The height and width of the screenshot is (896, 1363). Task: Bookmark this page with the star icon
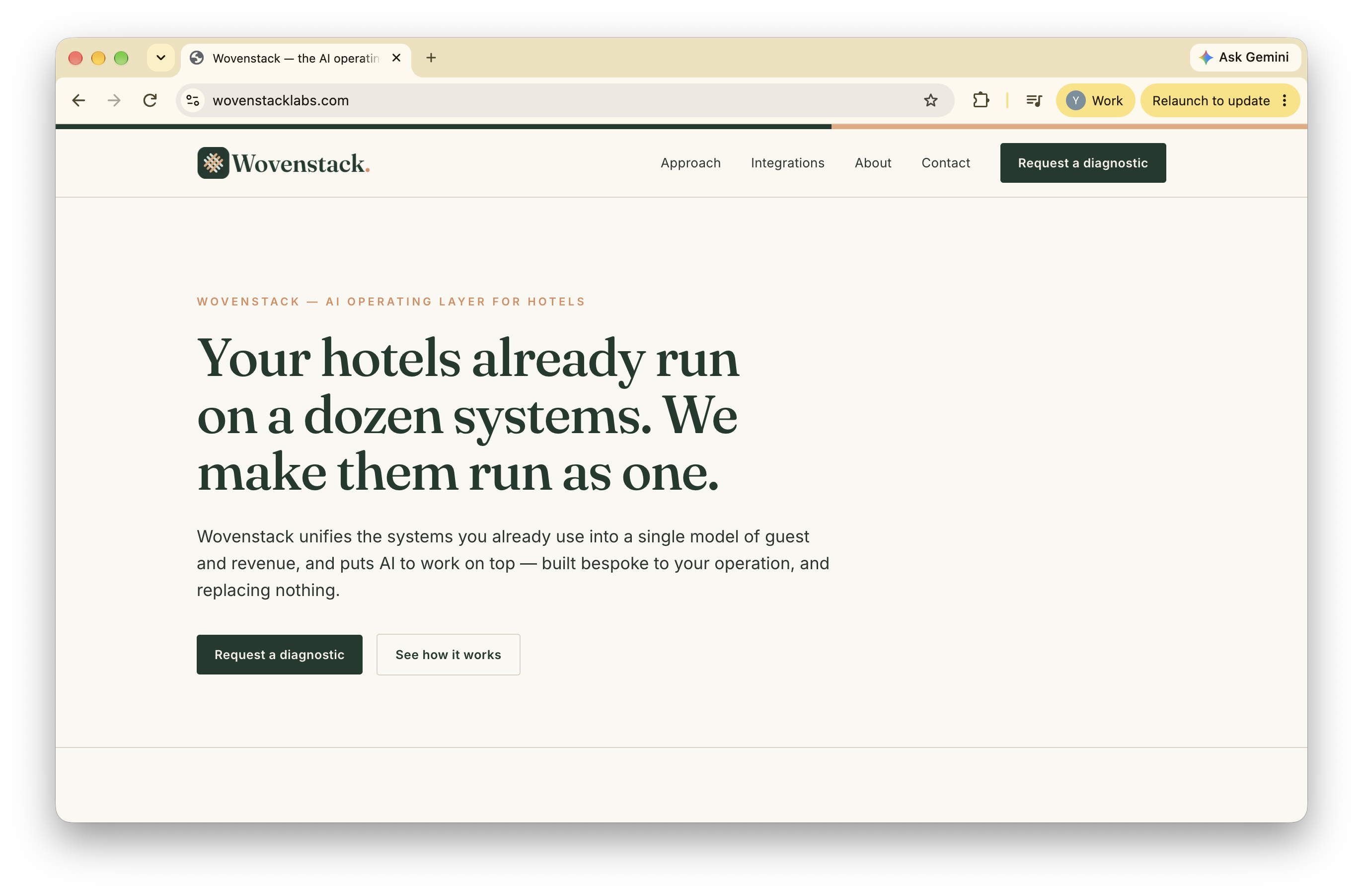tap(930, 101)
